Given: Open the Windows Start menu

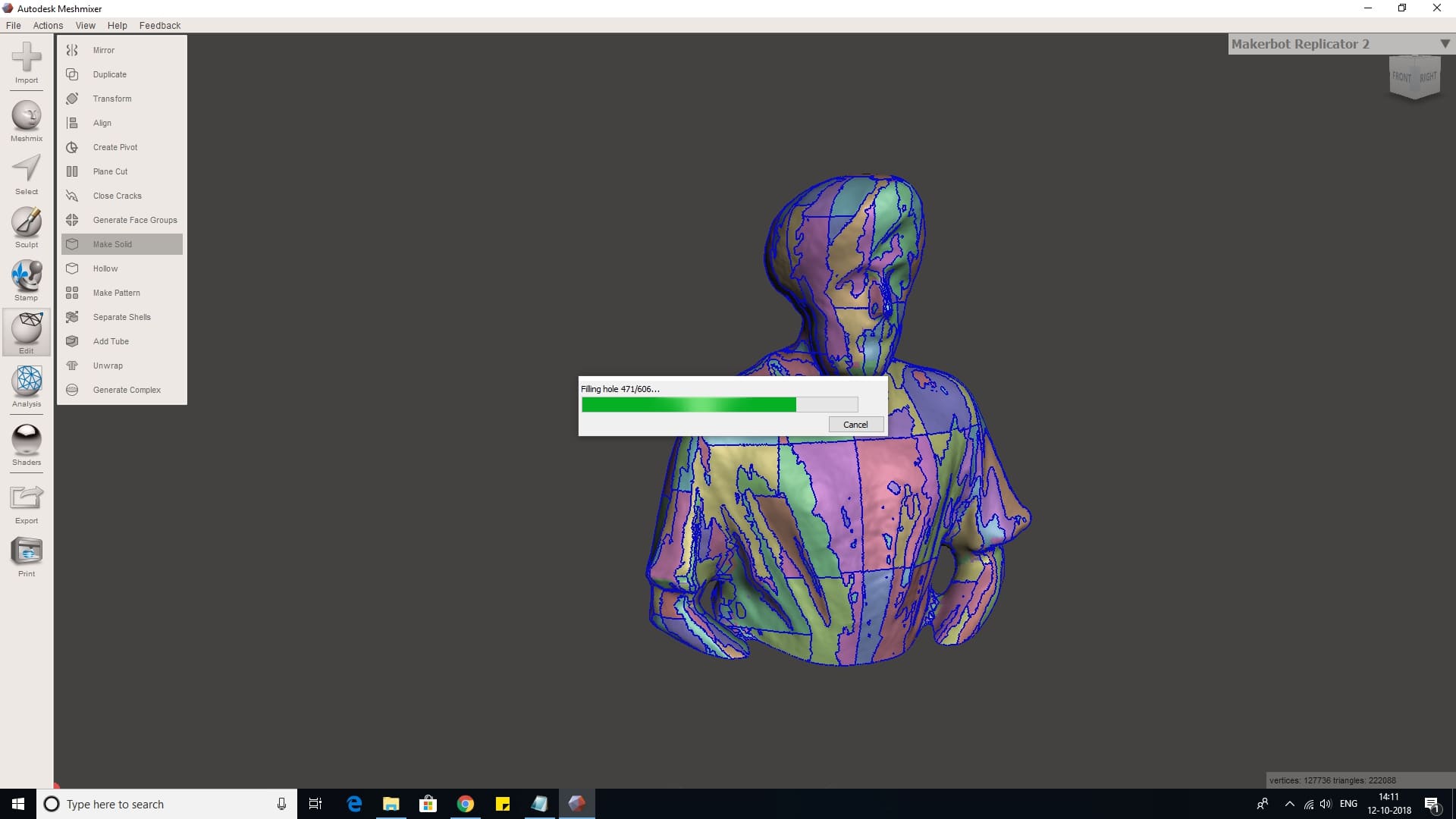Looking at the screenshot, I should (18, 804).
